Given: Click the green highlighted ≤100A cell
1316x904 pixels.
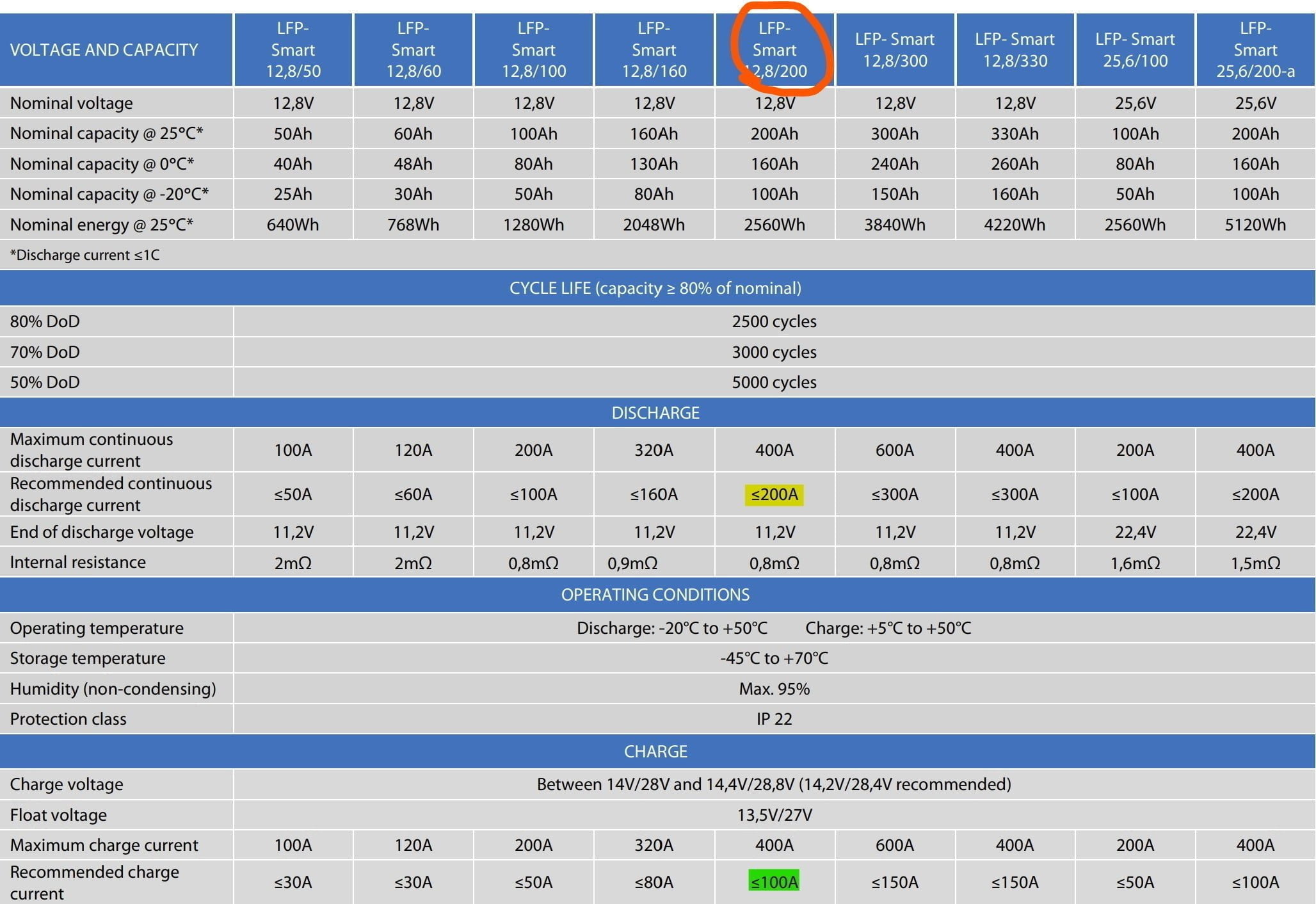Looking at the screenshot, I should point(774,882).
